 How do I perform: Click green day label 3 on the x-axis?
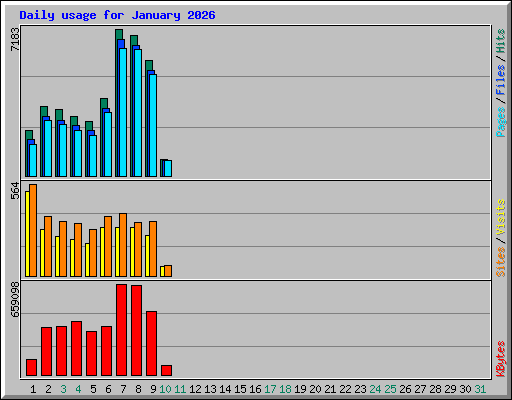(63, 389)
